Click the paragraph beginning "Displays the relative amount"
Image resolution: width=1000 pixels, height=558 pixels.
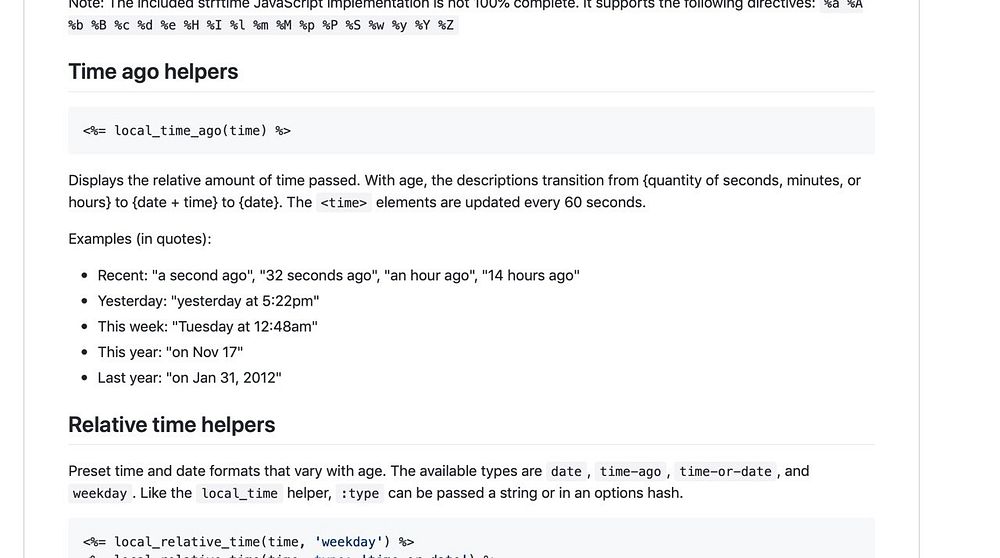[x=465, y=191]
